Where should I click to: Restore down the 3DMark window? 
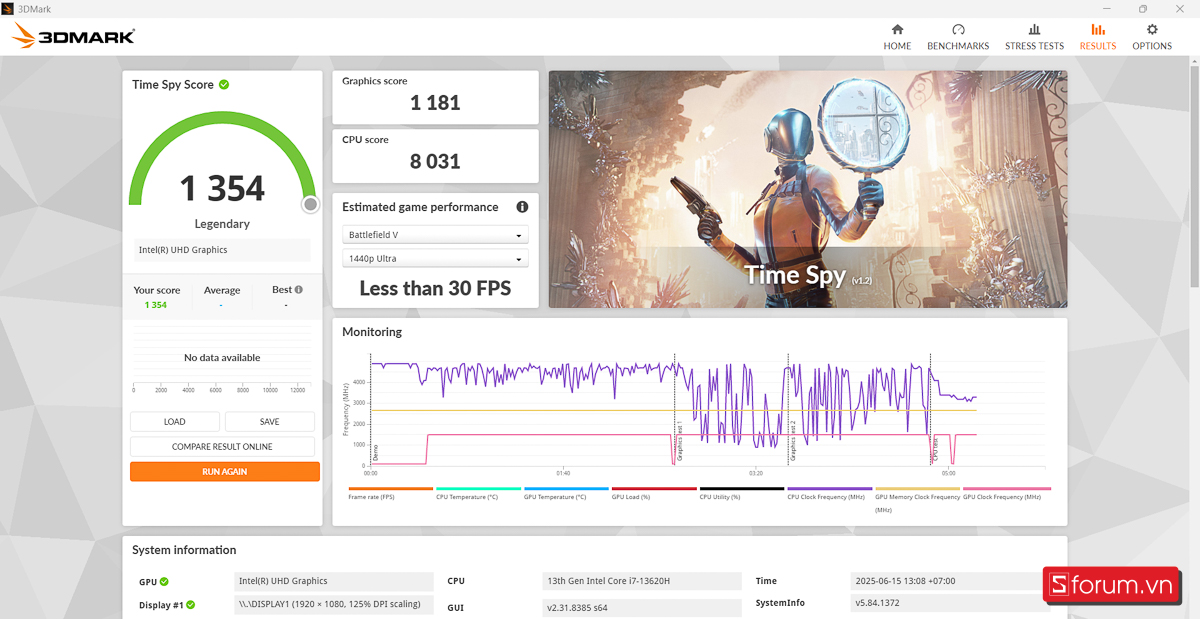tap(1143, 9)
